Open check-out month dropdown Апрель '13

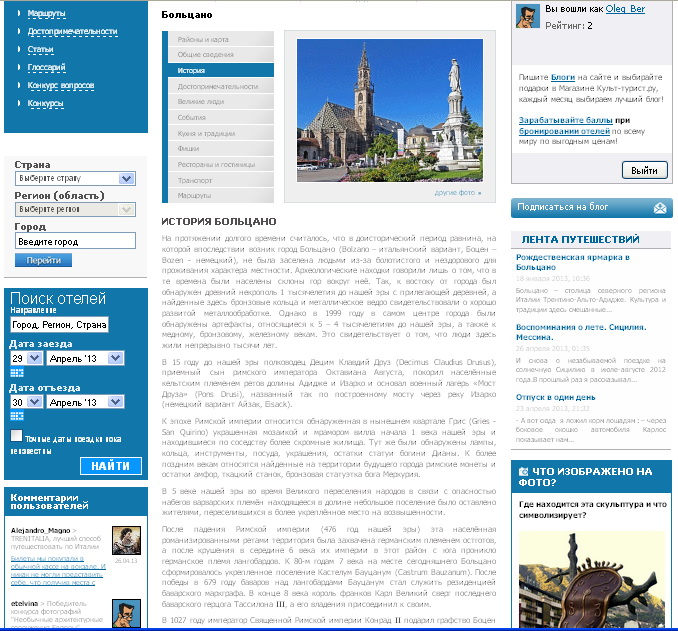tap(85, 402)
